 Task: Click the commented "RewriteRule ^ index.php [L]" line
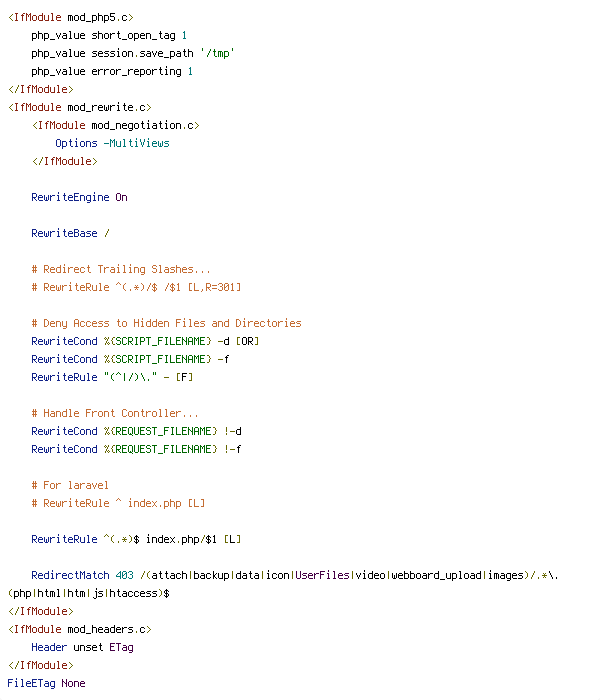[118, 503]
